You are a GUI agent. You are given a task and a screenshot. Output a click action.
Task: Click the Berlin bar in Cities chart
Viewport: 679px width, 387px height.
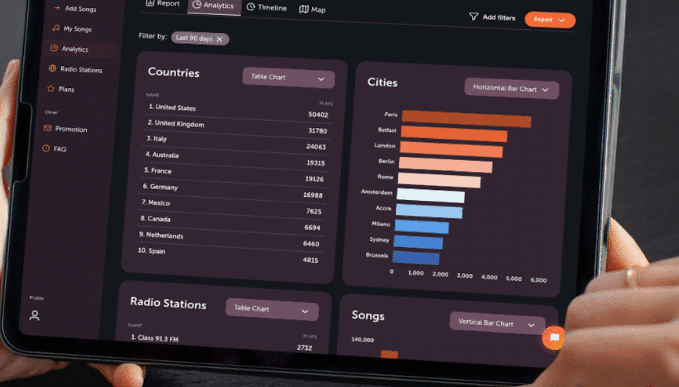pos(445,164)
